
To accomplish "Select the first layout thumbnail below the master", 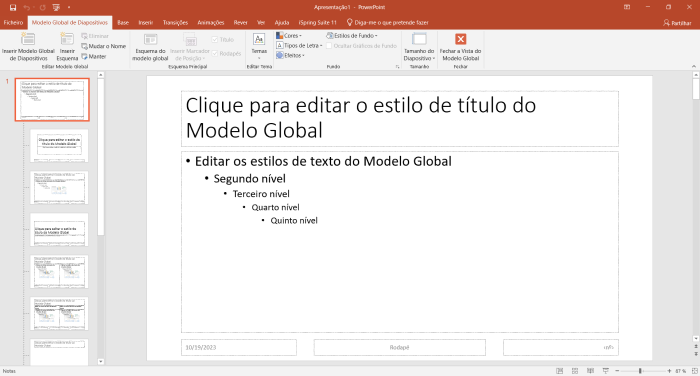I will tap(59, 146).
